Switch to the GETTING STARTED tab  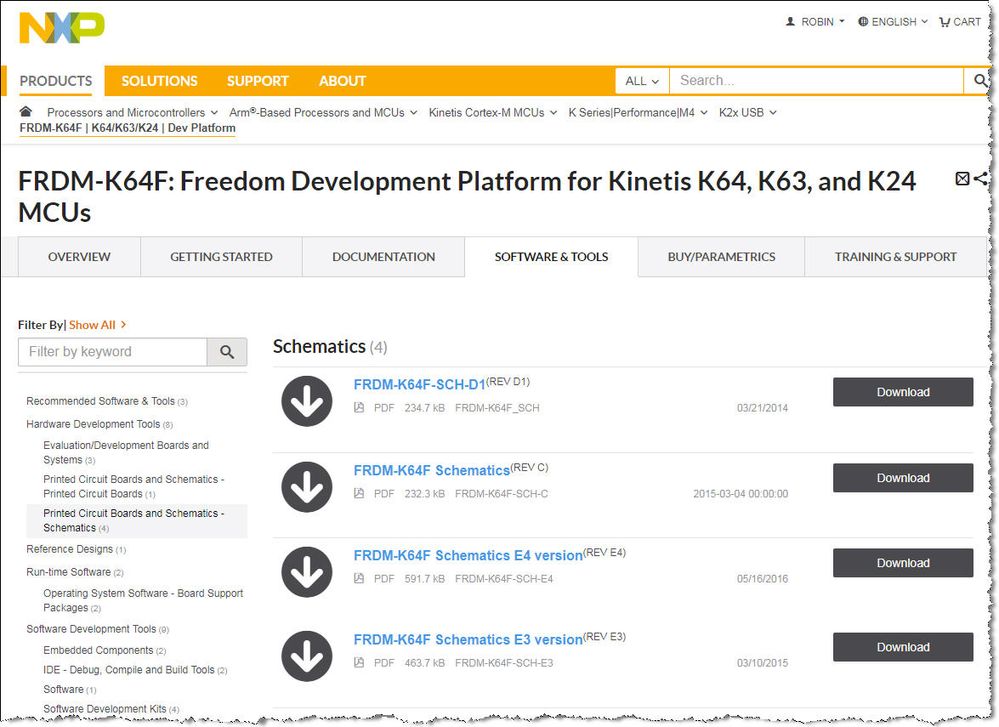click(221, 257)
